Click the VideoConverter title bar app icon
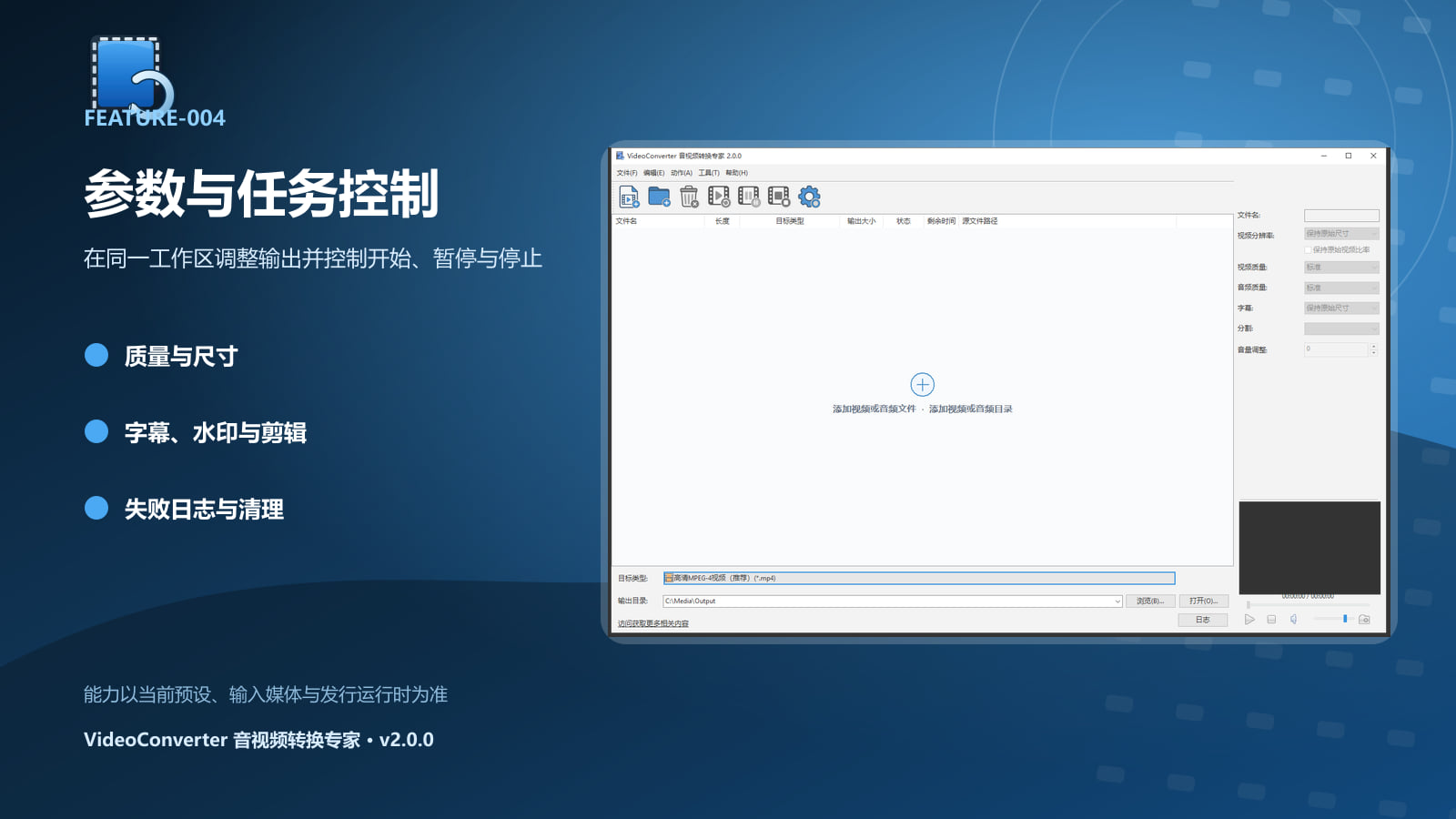 click(x=620, y=156)
